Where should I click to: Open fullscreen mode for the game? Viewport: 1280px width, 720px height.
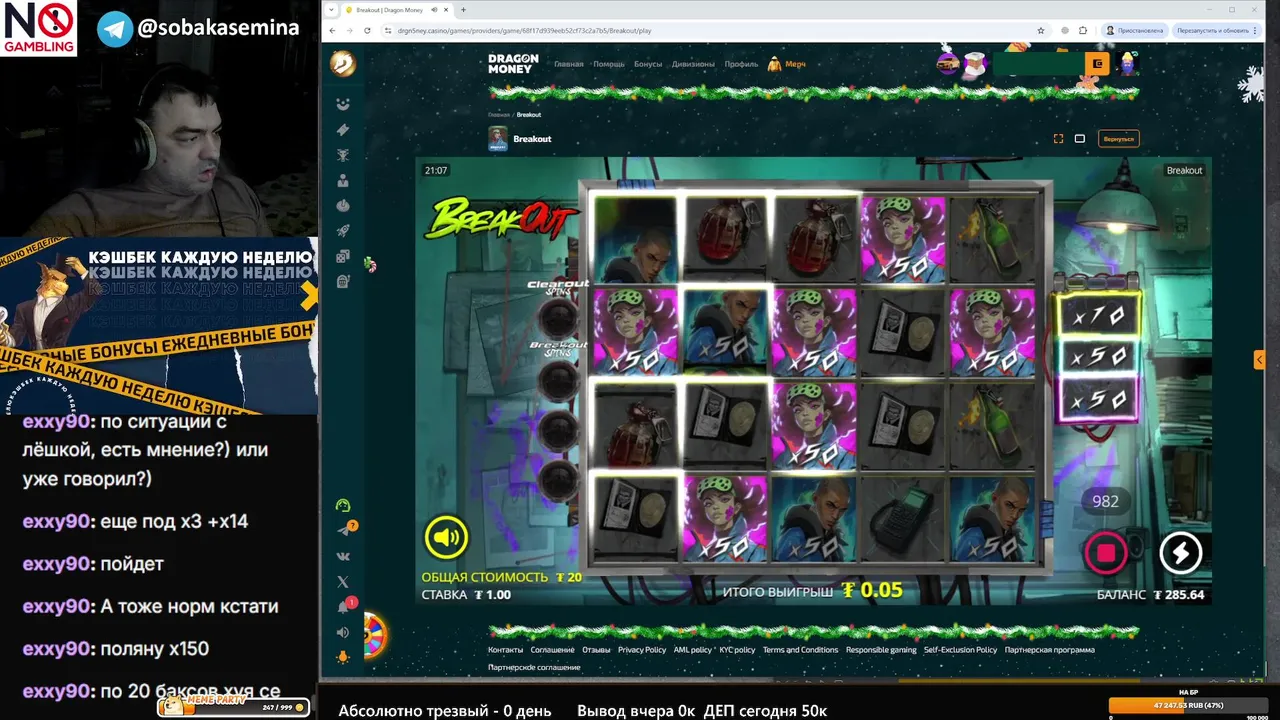[1058, 139]
